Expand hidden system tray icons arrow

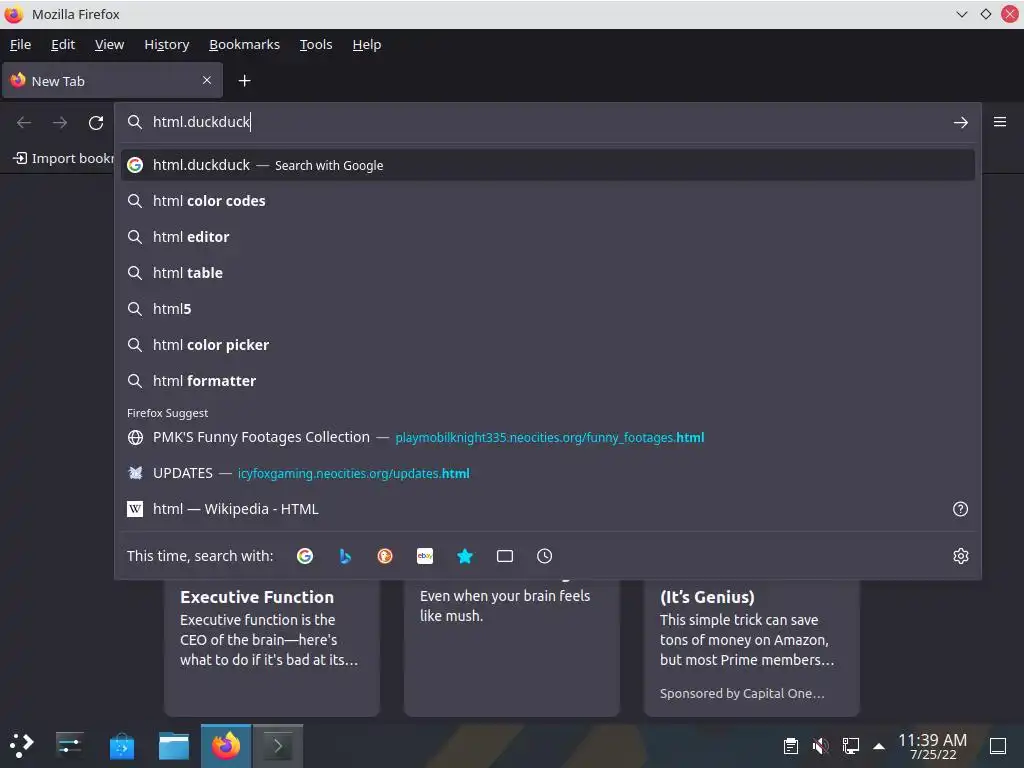click(x=879, y=746)
